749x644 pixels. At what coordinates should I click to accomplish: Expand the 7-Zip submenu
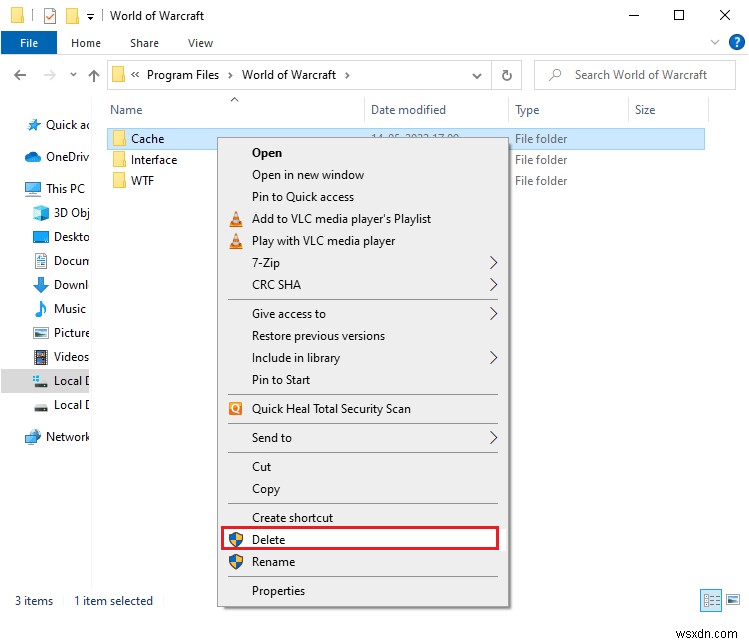(362, 263)
